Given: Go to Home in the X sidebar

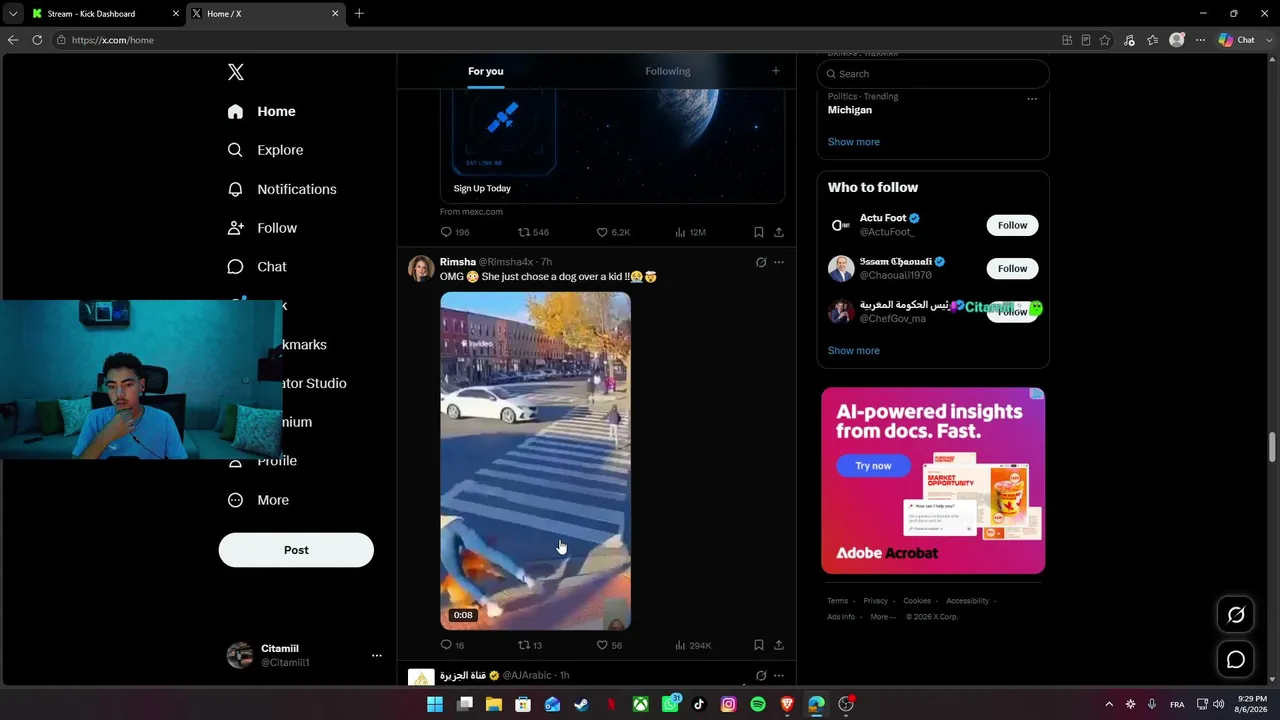Looking at the screenshot, I should [x=261, y=111].
